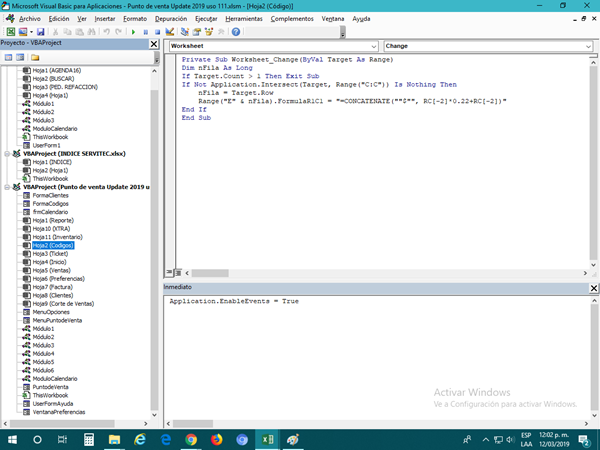Select ModuloCalendario module in lower project
The width and height of the screenshot is (600, 450).
tap(55, 378)
